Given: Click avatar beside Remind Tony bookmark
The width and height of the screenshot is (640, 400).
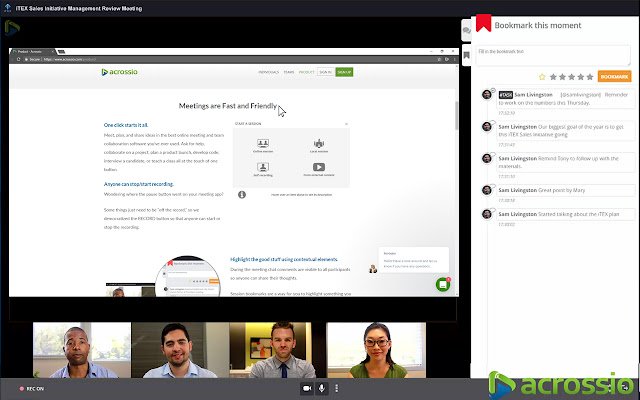Looking at the screenshot, I should coord(487,158).
